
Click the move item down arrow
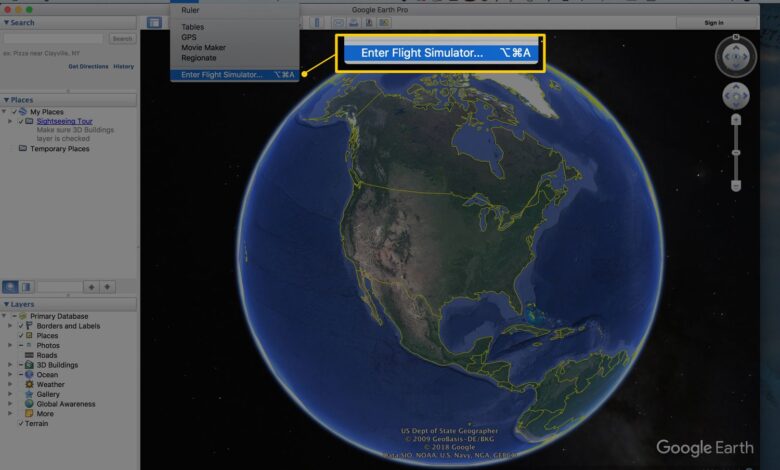coord(107,287)
